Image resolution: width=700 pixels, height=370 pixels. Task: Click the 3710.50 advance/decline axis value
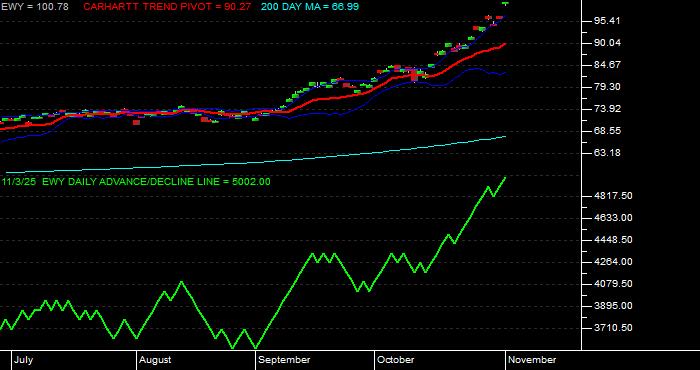(x=614, y=328)
